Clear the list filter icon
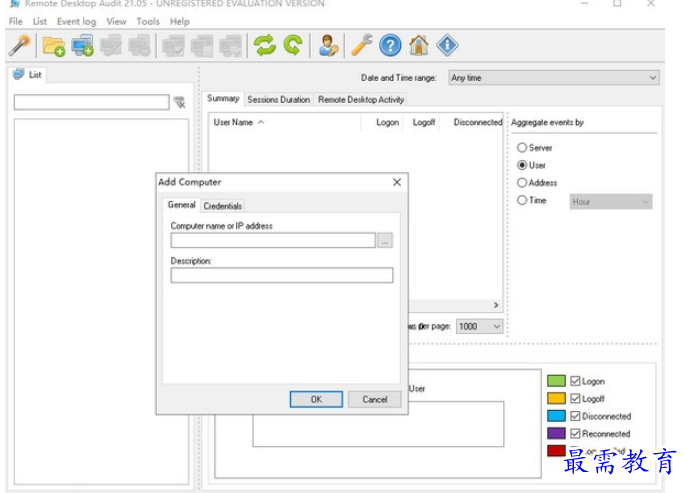Image resolution: width=685 pixels, height=493 pixels. (x=180, y=103)
